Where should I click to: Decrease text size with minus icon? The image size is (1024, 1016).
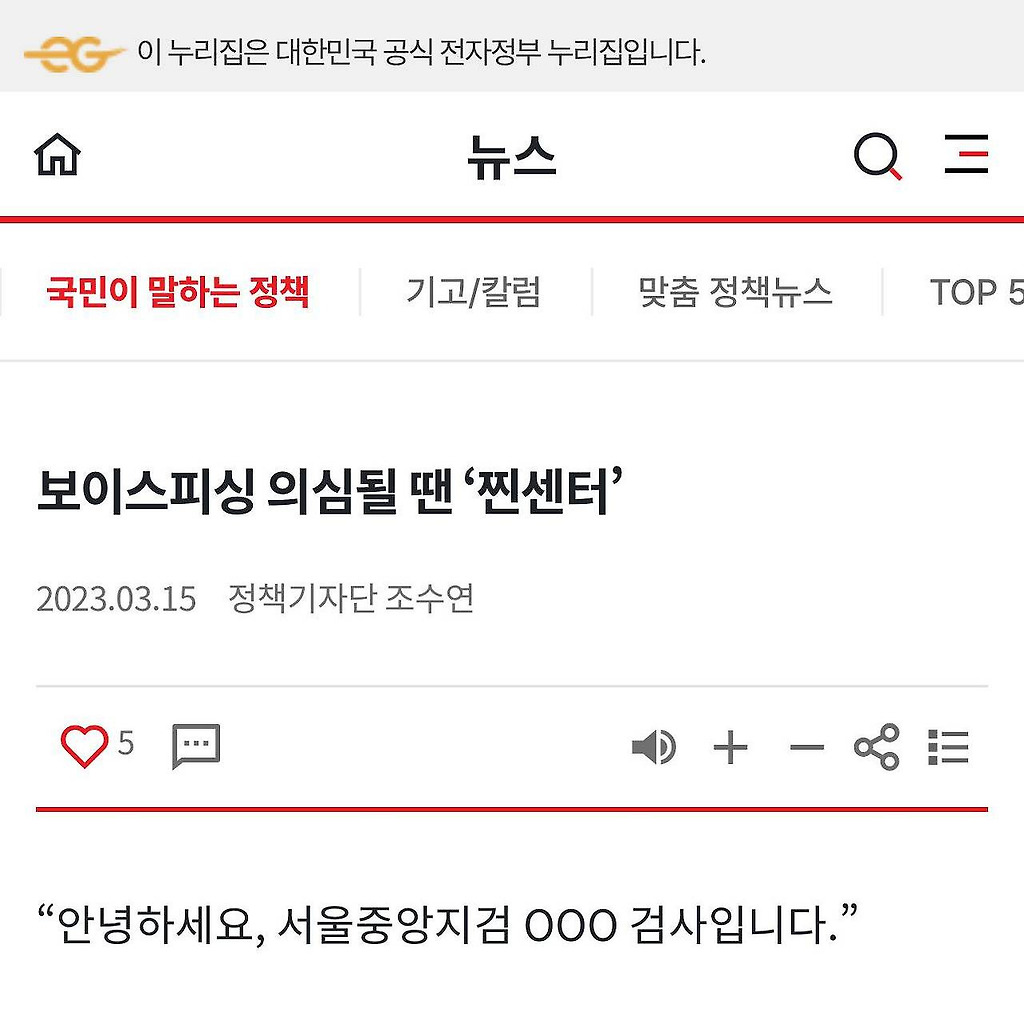807,748
